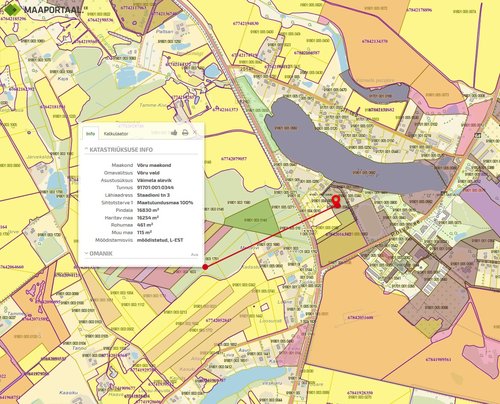Expand the OMANIK section
The width and height of the screenshot is (500, 404).
pos(99,254)
